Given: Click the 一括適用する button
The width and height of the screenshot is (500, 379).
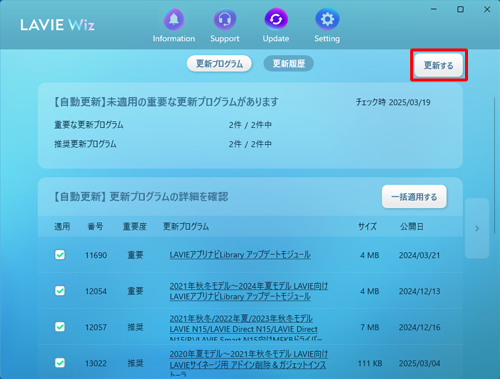Looking at the screenshot, I should pyautogui.click(x=414, y=197).
